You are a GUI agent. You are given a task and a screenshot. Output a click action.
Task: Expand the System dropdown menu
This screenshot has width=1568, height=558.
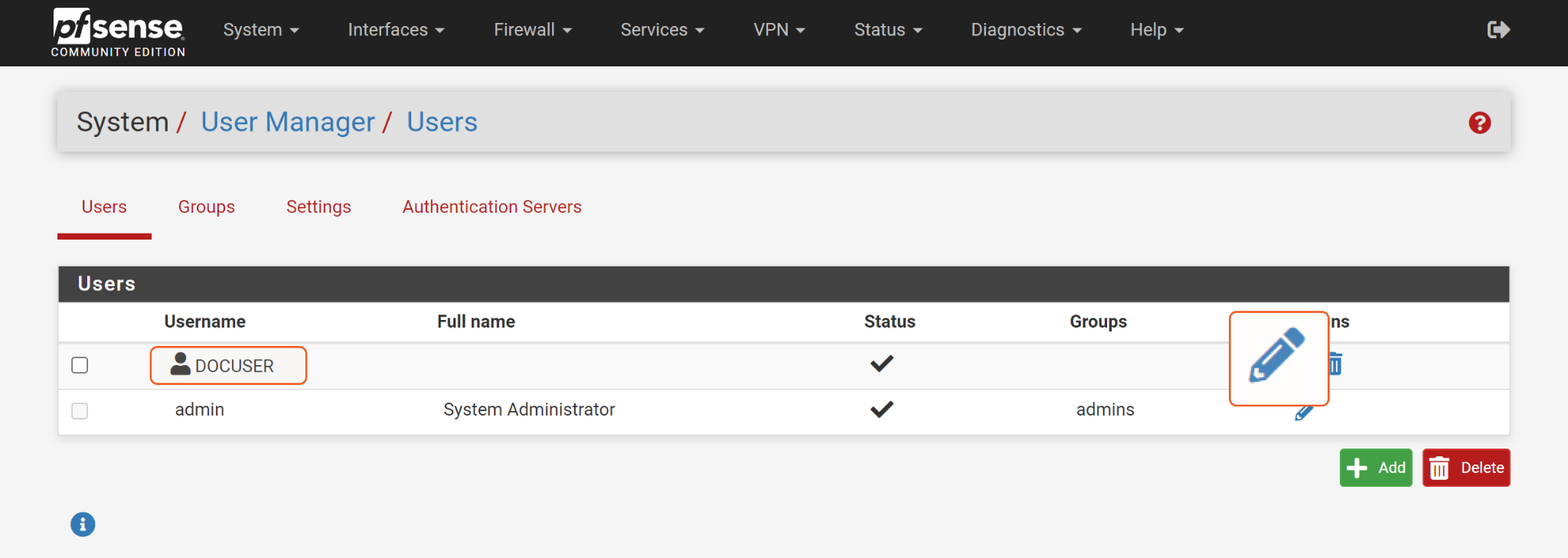tap(260, 30)
